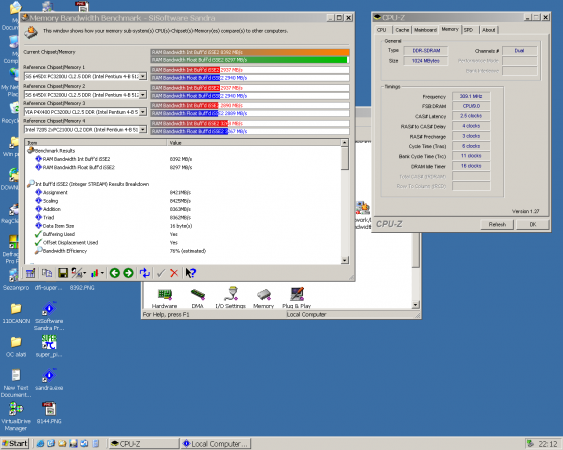Click the blue refresh arrows icon
This screenshot has width=563, height=450.
click(145, 273)
